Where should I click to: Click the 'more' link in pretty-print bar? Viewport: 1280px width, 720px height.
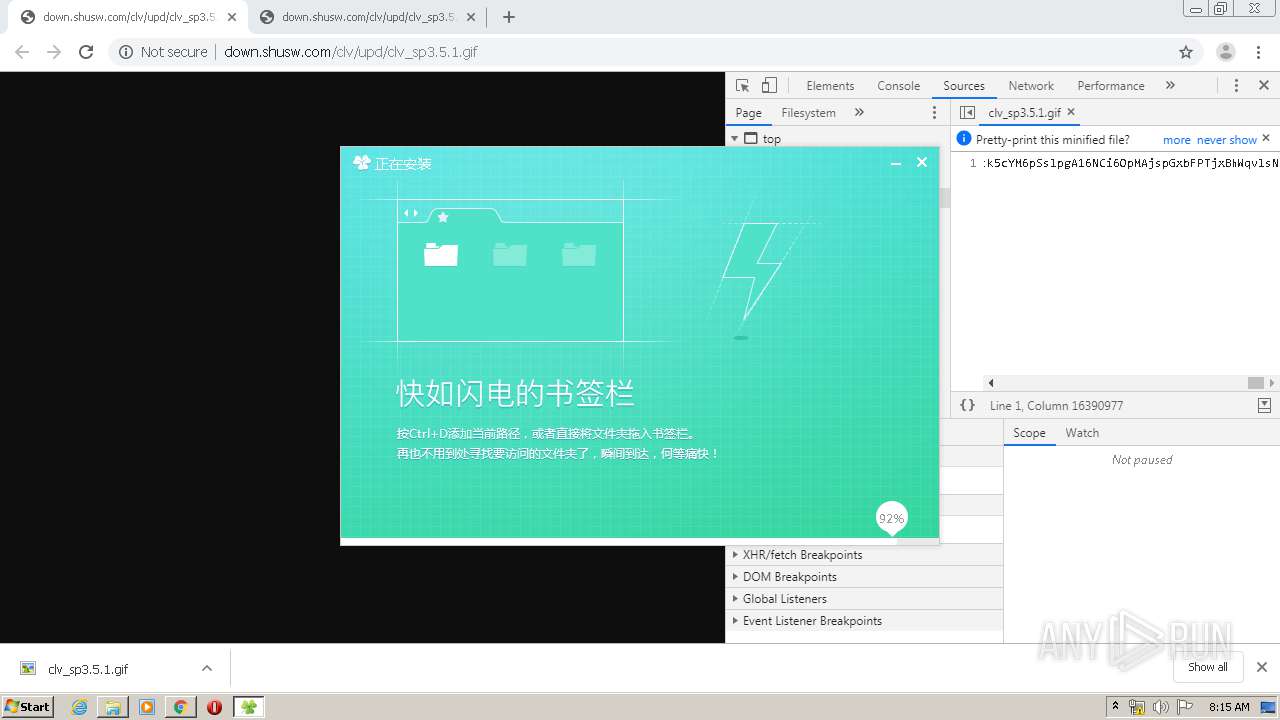pyautogui.click(x=1176, y=140)
